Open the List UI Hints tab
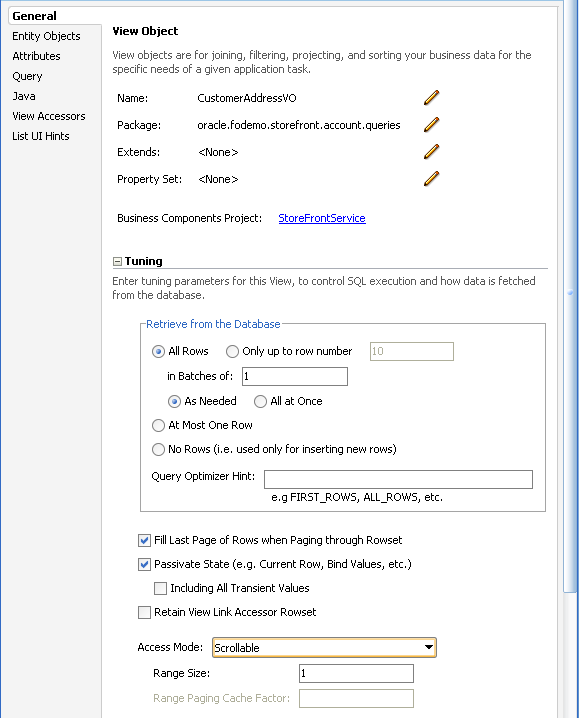 tap(41, 136)
